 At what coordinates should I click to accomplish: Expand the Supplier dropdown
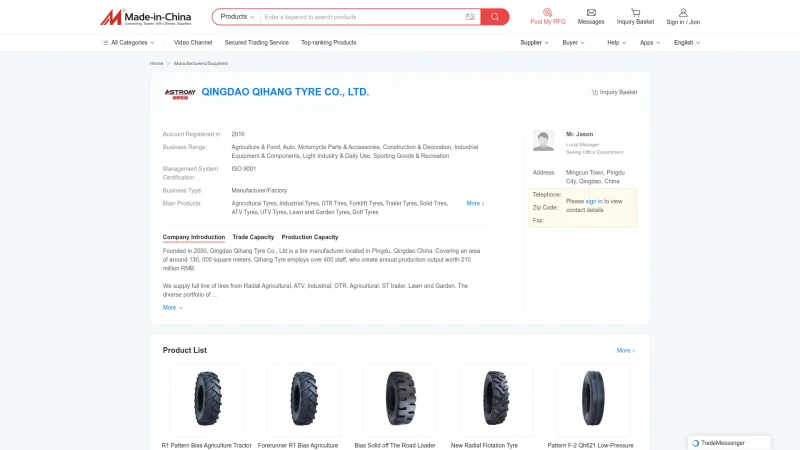coord(534,43)
